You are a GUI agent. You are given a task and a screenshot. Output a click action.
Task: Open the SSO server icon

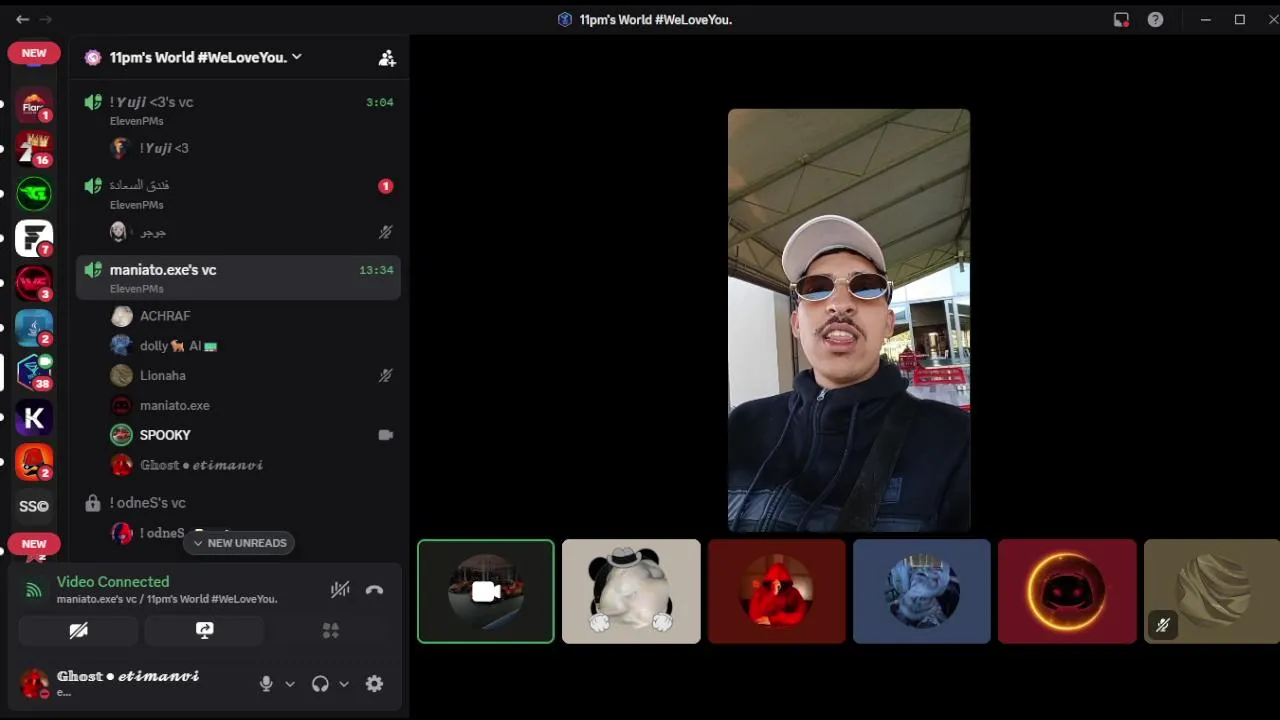coord(34,506)
